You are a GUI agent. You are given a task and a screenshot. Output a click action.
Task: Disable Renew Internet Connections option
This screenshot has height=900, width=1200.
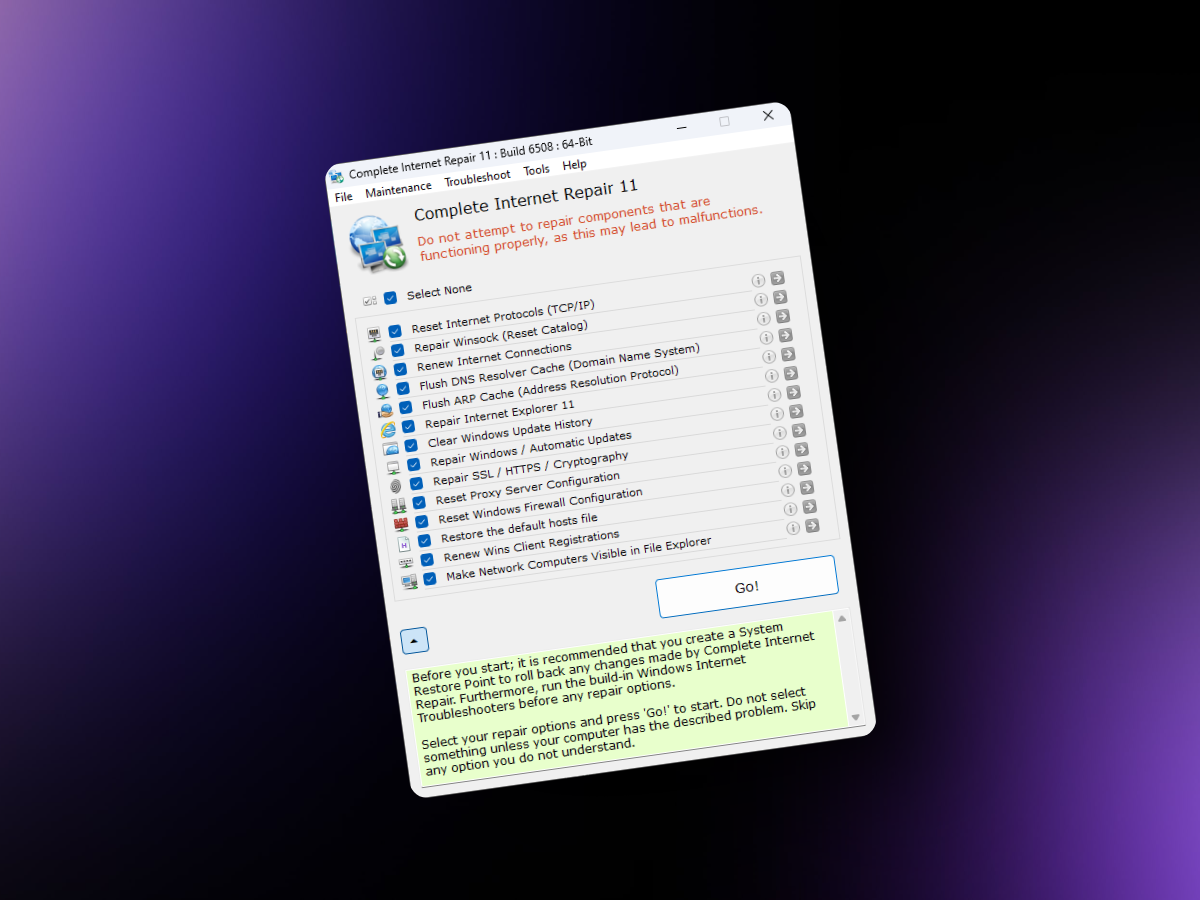pos(400,369)
